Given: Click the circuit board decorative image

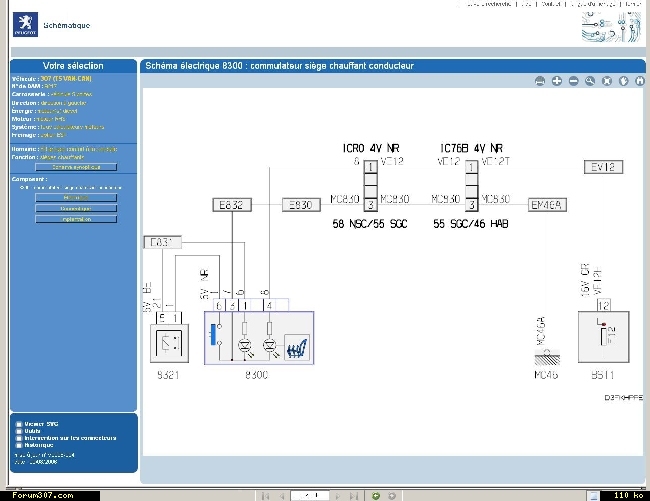Looking at the screenshot, I should 611,27.
